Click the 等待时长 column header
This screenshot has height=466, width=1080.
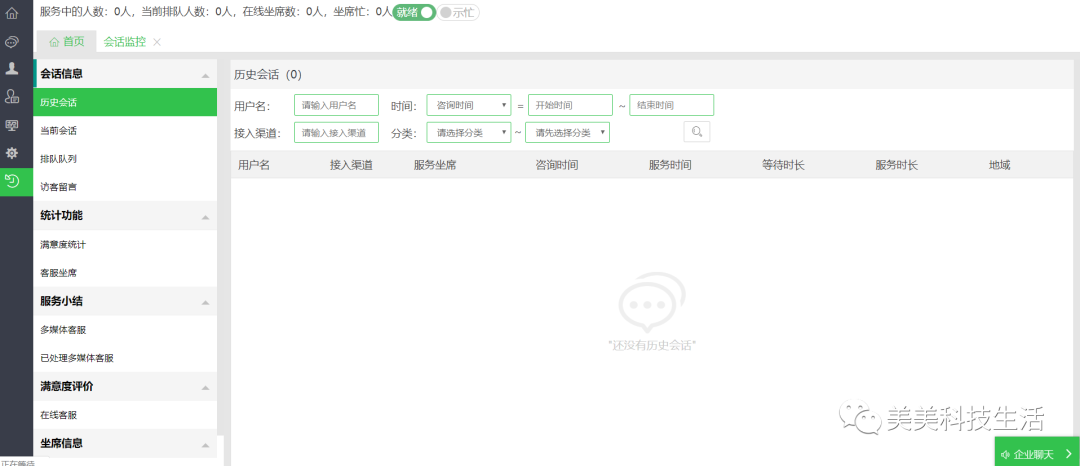(783, 165)
